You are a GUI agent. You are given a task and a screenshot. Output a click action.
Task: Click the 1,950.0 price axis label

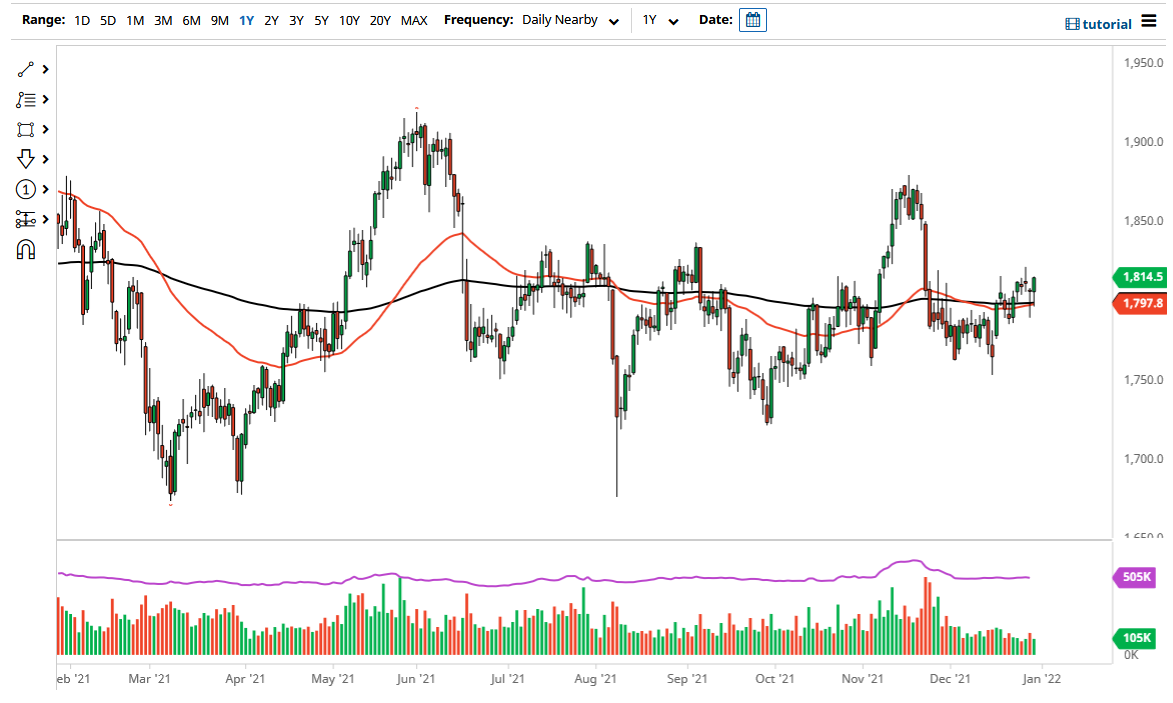pos(1144,63)
